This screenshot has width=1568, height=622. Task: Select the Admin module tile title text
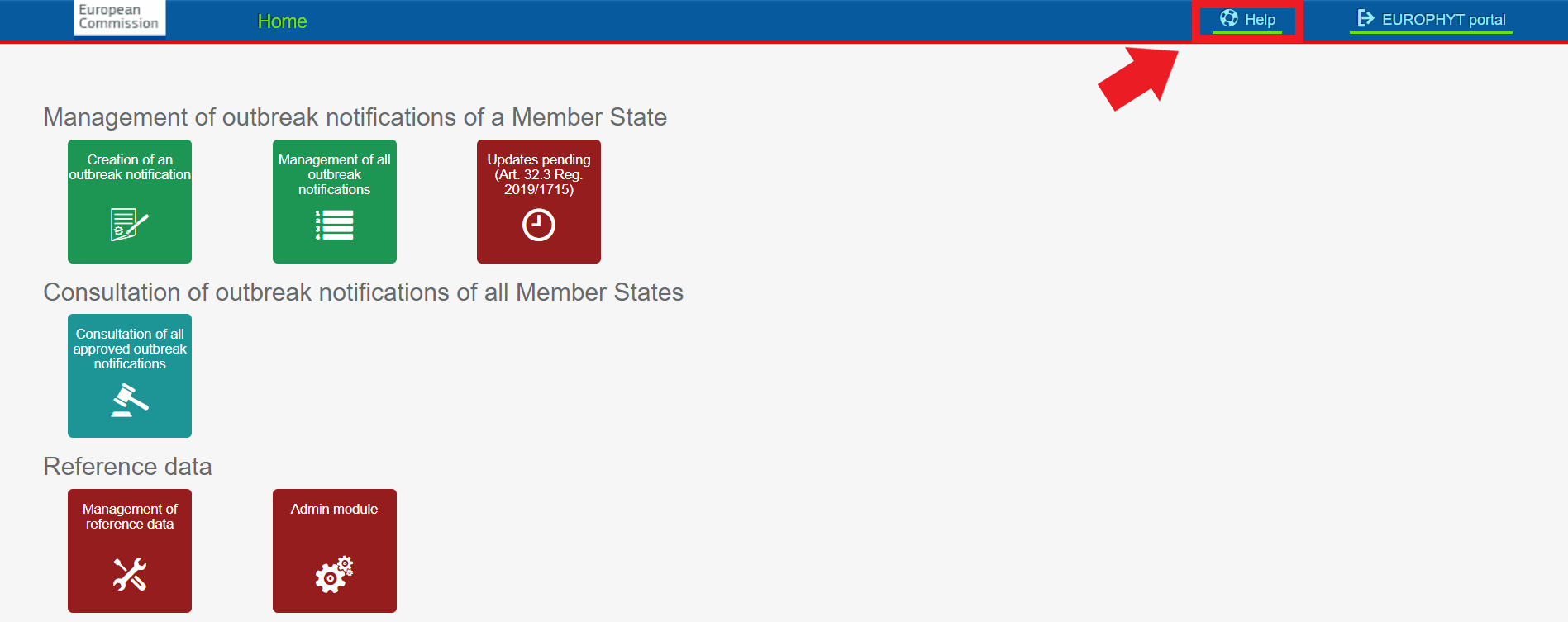[x=334, y=510]
